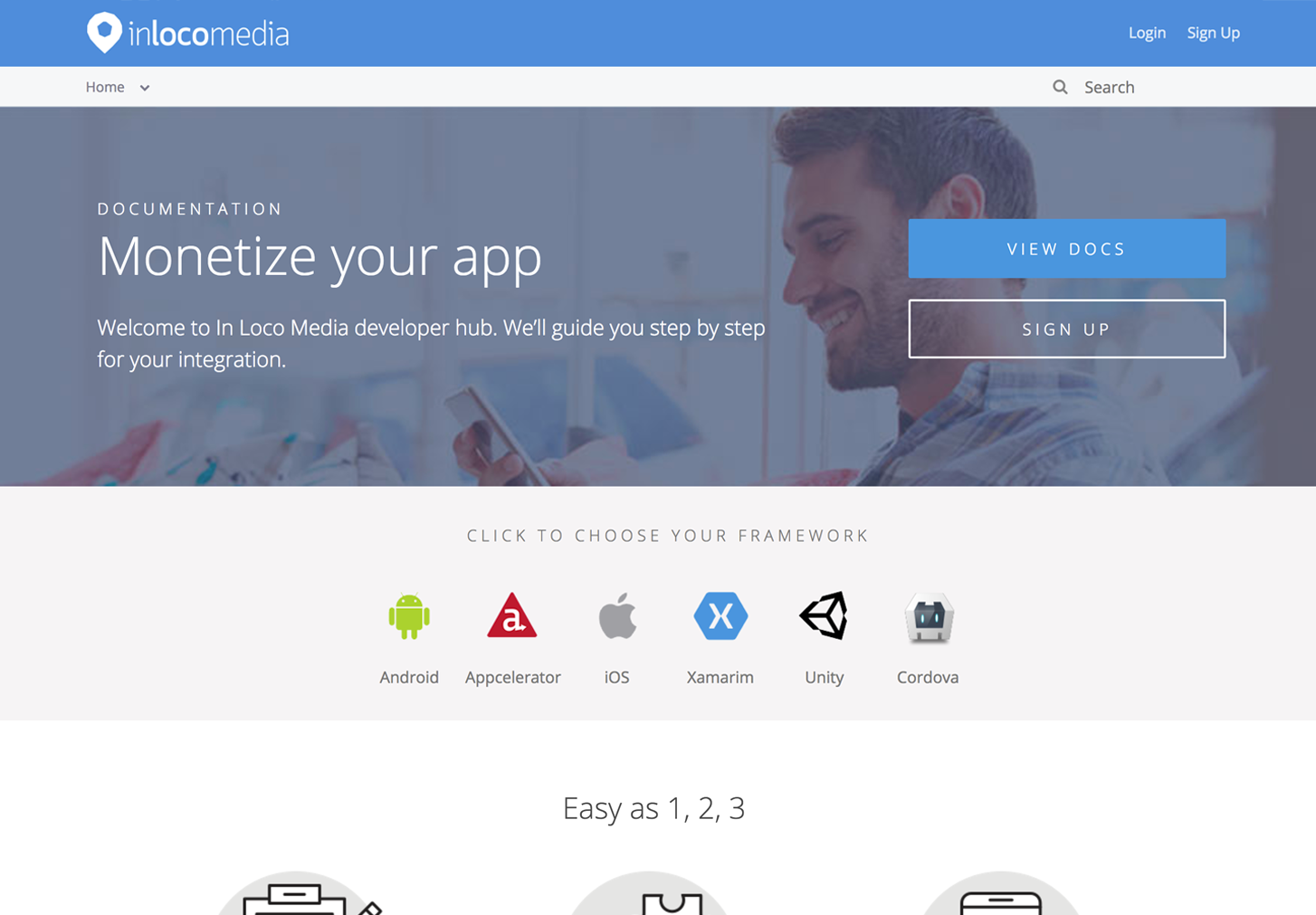Viewport: 1316px width, 915px height.
Task: Click the Unity framework label
Action: [825, 677]
